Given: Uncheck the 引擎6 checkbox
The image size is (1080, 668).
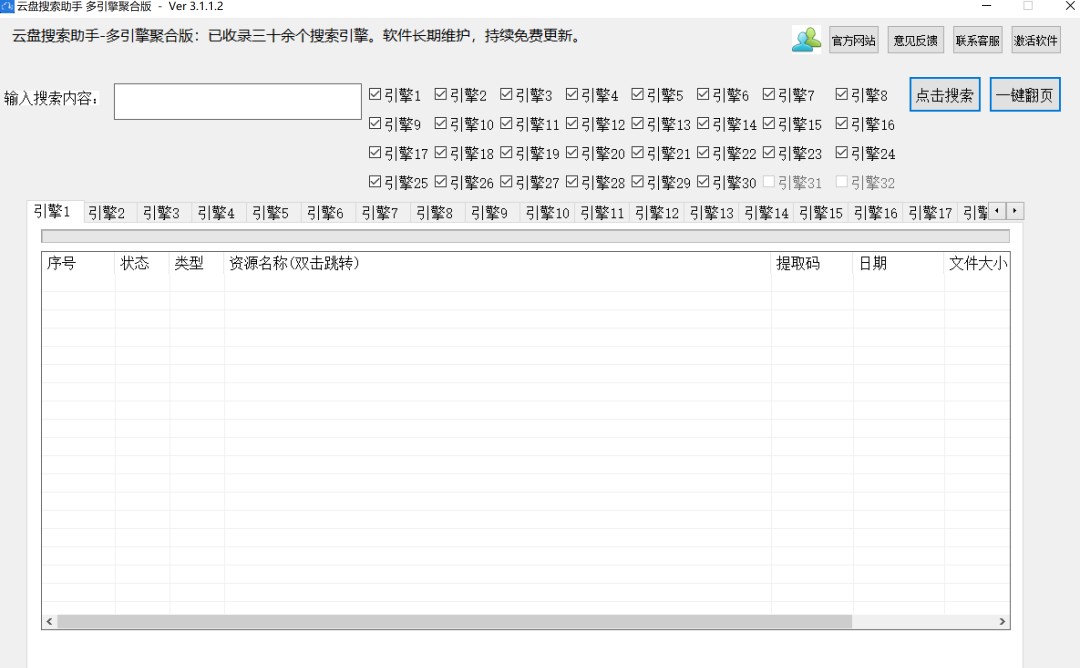Looking at the screenshot, I should click(703, 94).
